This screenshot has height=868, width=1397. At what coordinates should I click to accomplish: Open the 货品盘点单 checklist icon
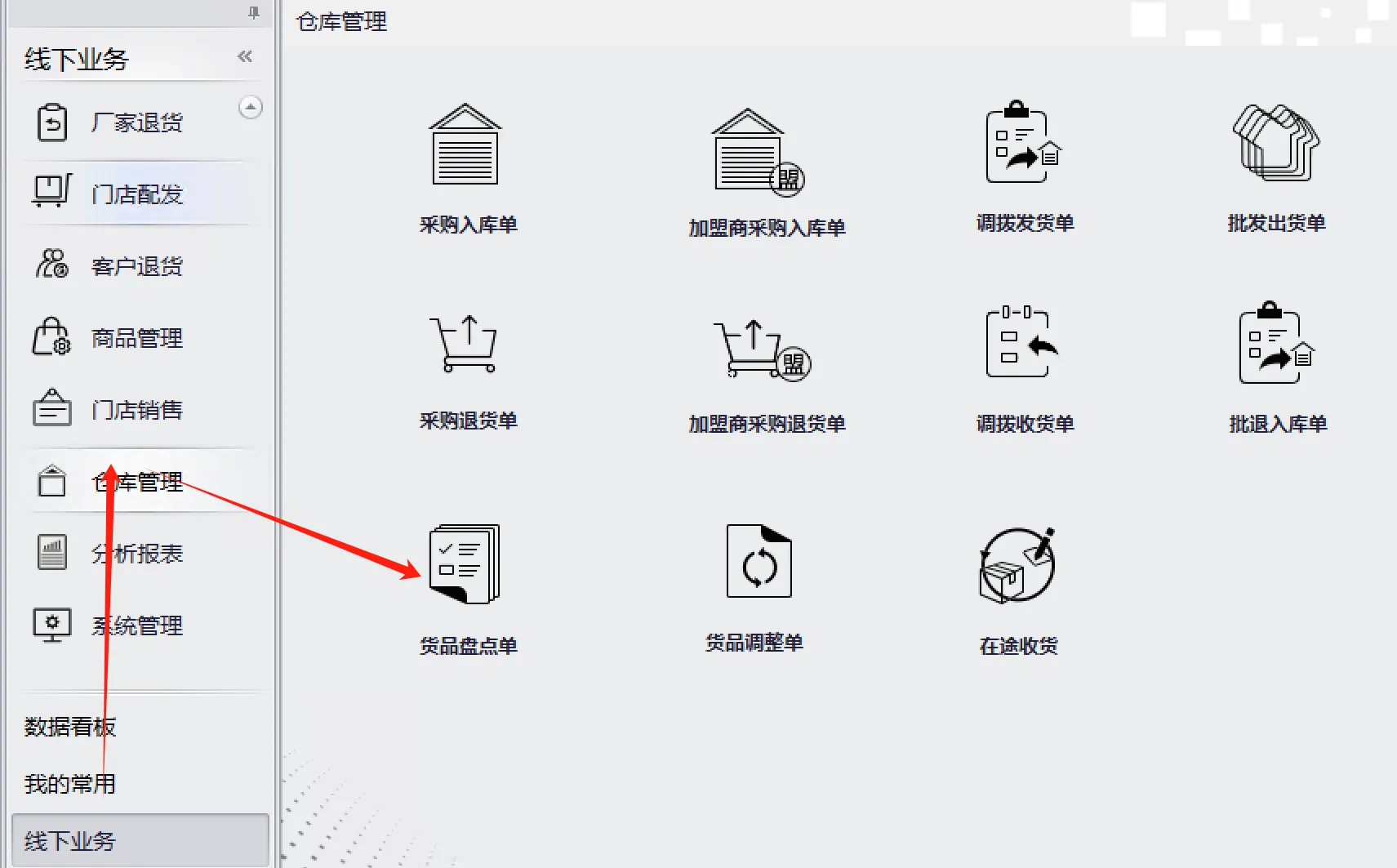pos(464,564)
